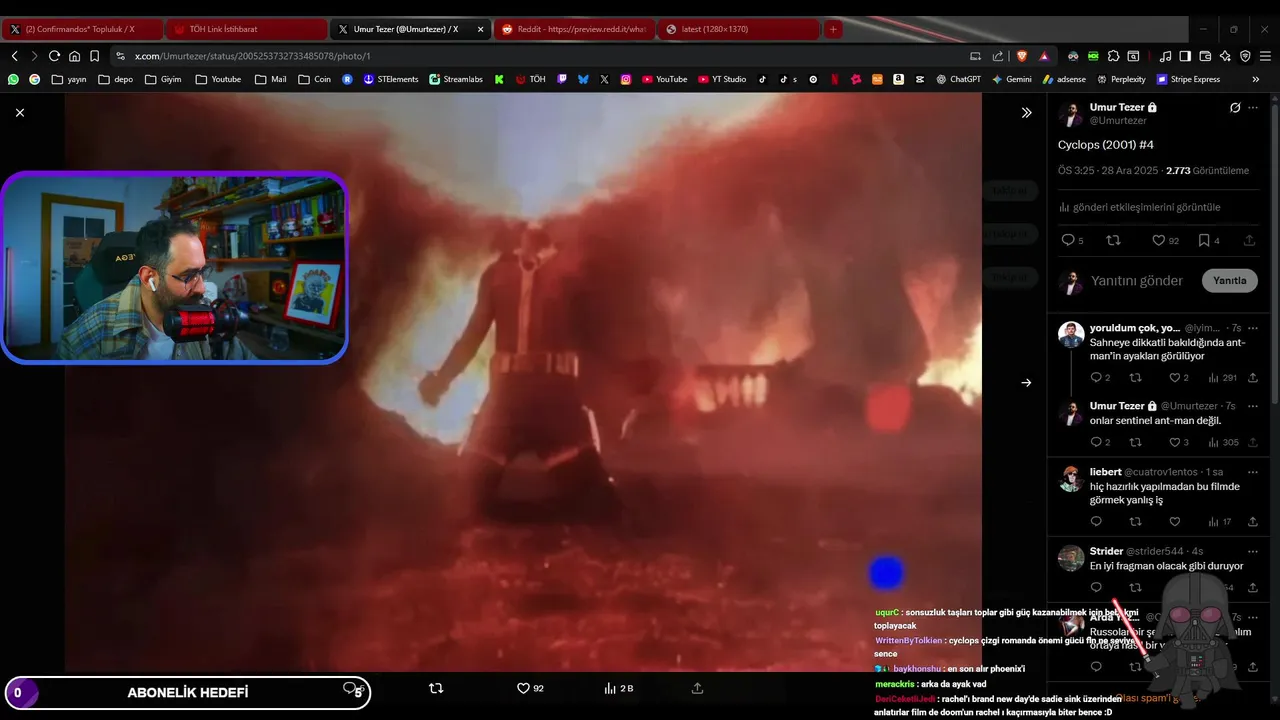
Task: Bookmark this page with the toolbar bookmark icon
Action: 94,56
